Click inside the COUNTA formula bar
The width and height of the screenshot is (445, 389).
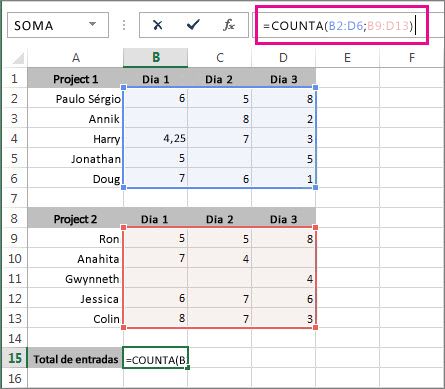(342, 25)
